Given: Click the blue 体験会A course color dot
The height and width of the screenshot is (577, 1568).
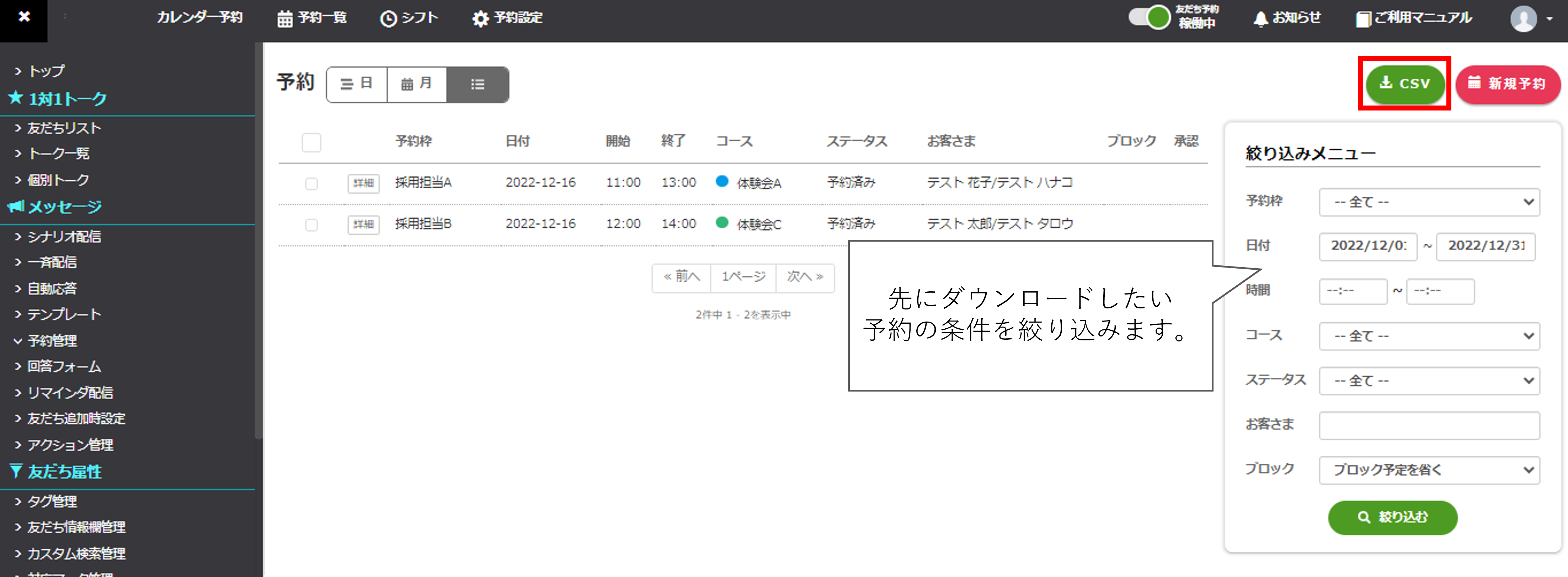Looking at the screenshot, I should click(x=722, y=181).
